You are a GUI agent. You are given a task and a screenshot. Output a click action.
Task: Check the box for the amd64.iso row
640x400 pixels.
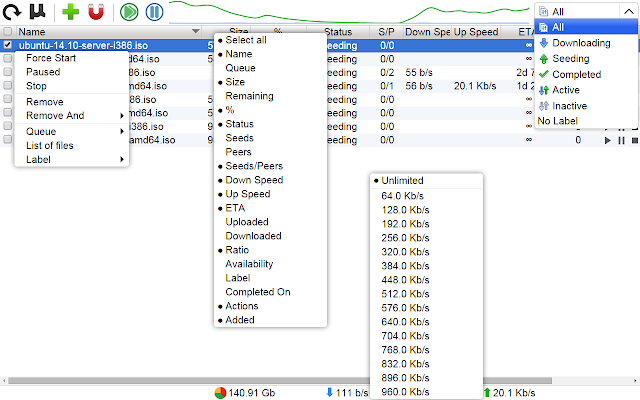point(7,140)
